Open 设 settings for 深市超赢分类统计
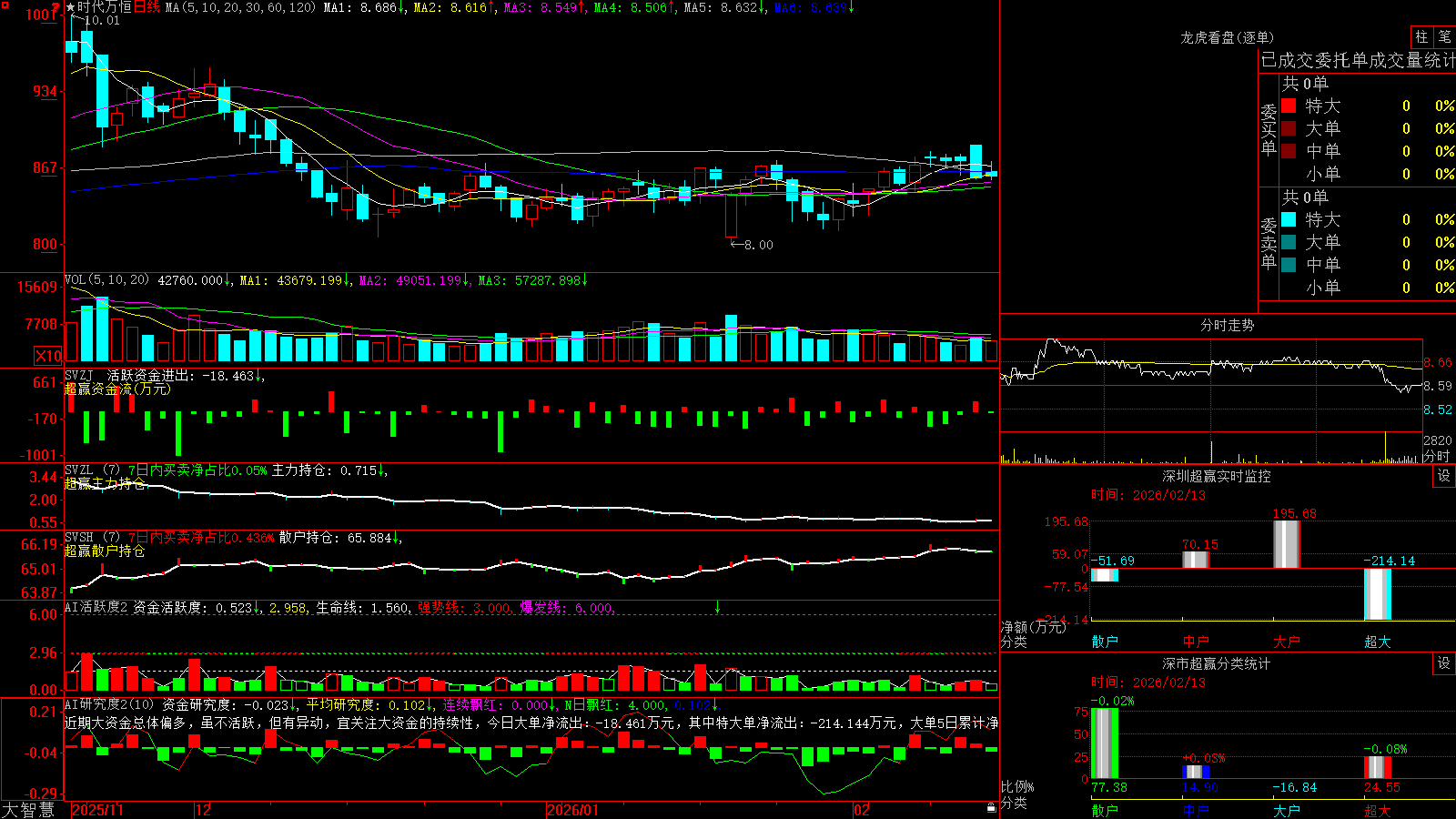Screen dimensions: 1456x819 1444,663
